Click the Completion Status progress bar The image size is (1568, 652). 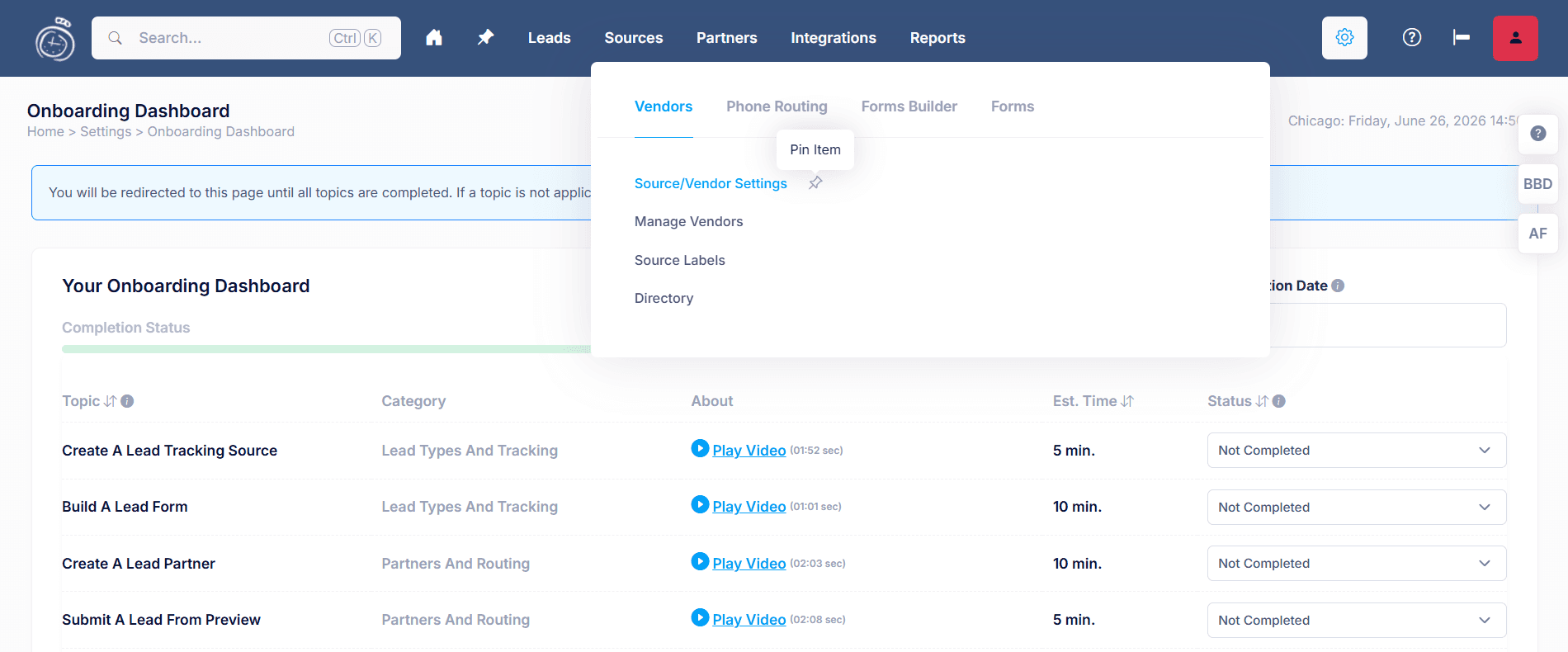(327, 349)
